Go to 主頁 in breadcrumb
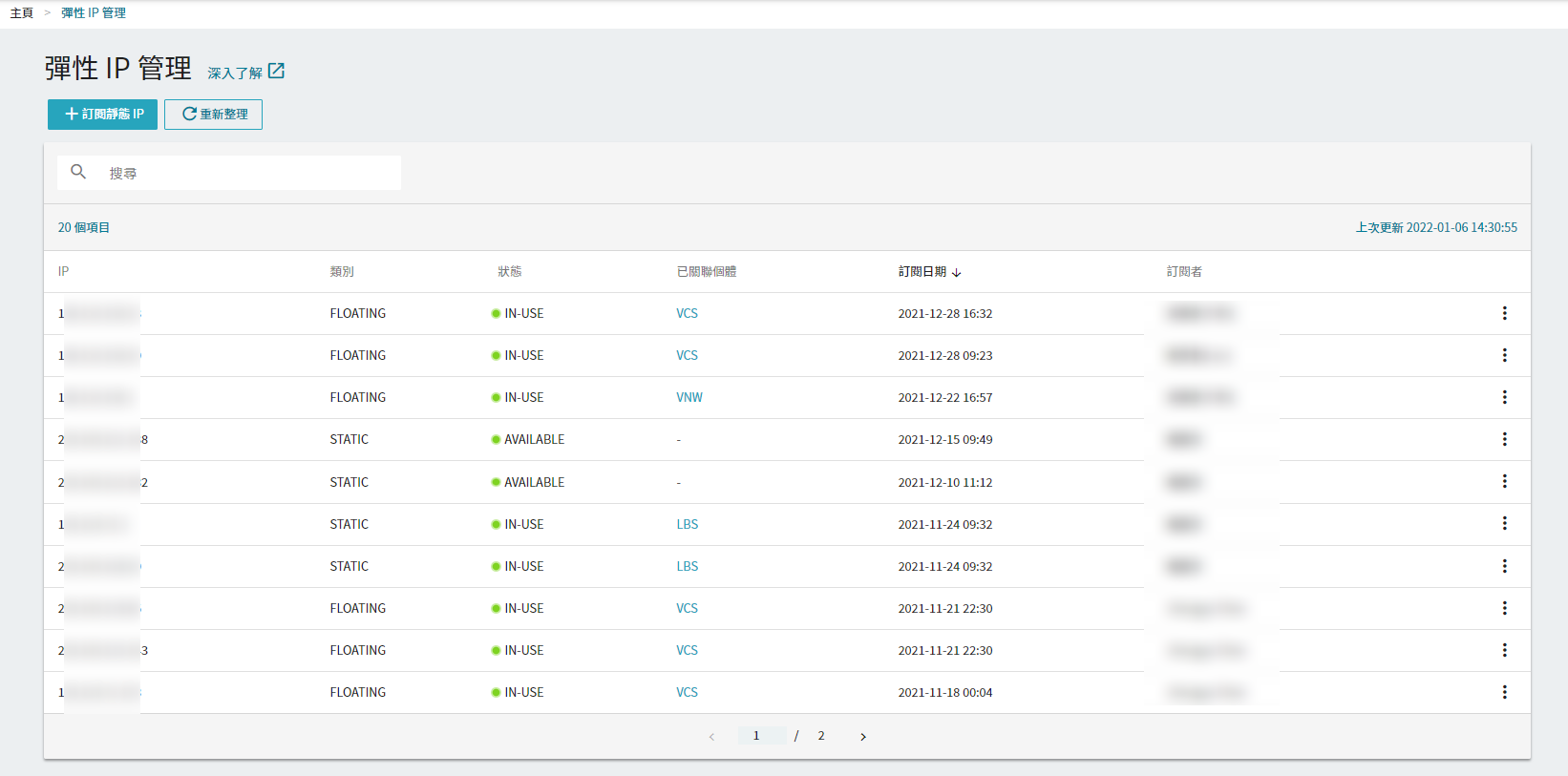 point(22,13)
